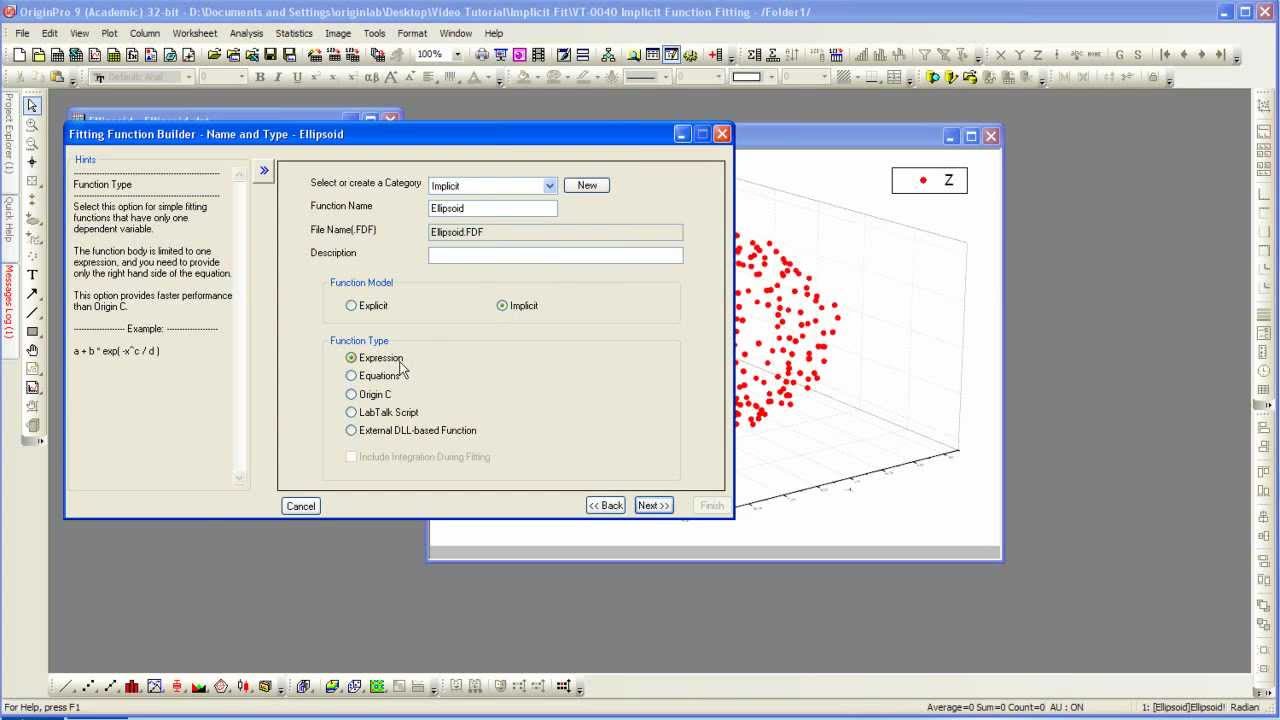Open the Category dropdown showing Implicit
The image size is (1280, 720).
pyautogui.click(x=549, y=186)
